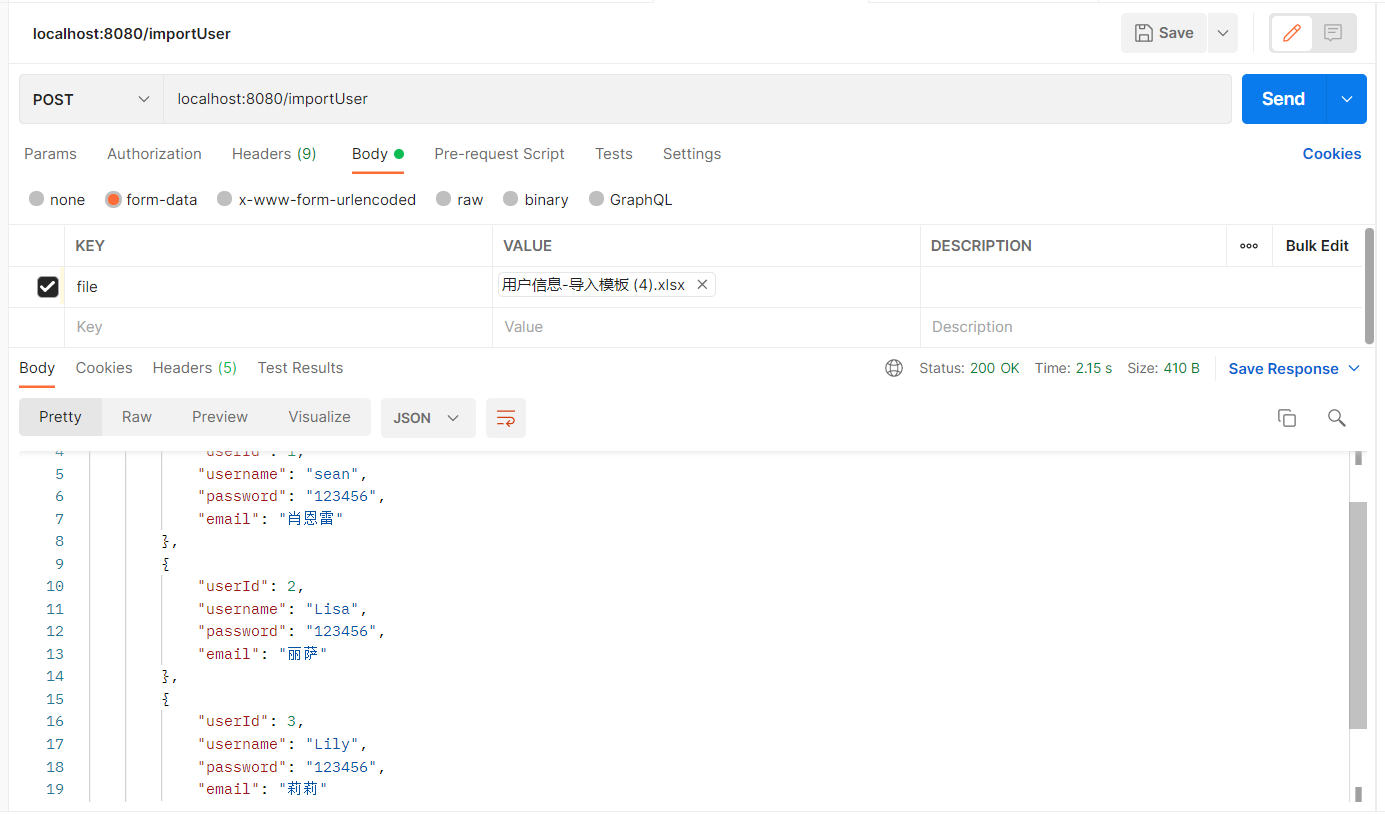Select the raw body option
Image resolution: width=1385 pixels, height=814 pixels.
pos(444,199)
